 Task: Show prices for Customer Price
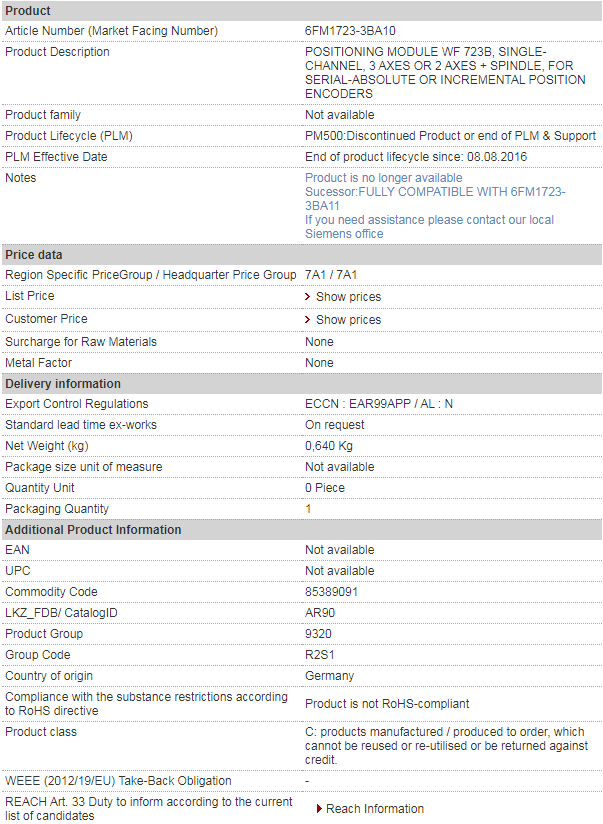pyautogui.click(x=348, y=320)
